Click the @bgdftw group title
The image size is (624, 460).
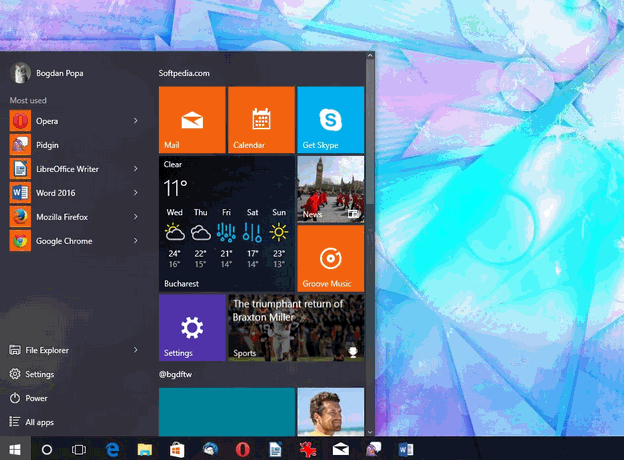tap(175, 374)
